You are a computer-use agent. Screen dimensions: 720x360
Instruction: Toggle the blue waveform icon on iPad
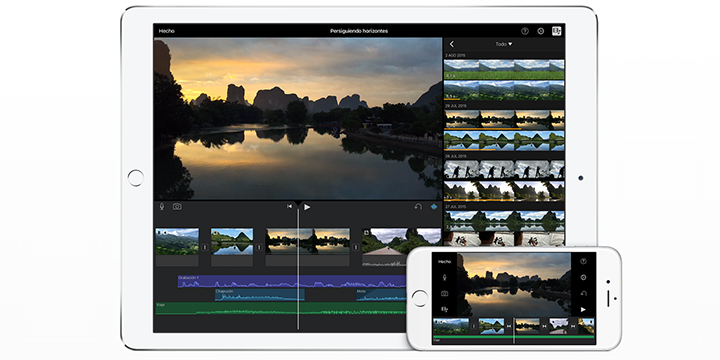[434, 207]
